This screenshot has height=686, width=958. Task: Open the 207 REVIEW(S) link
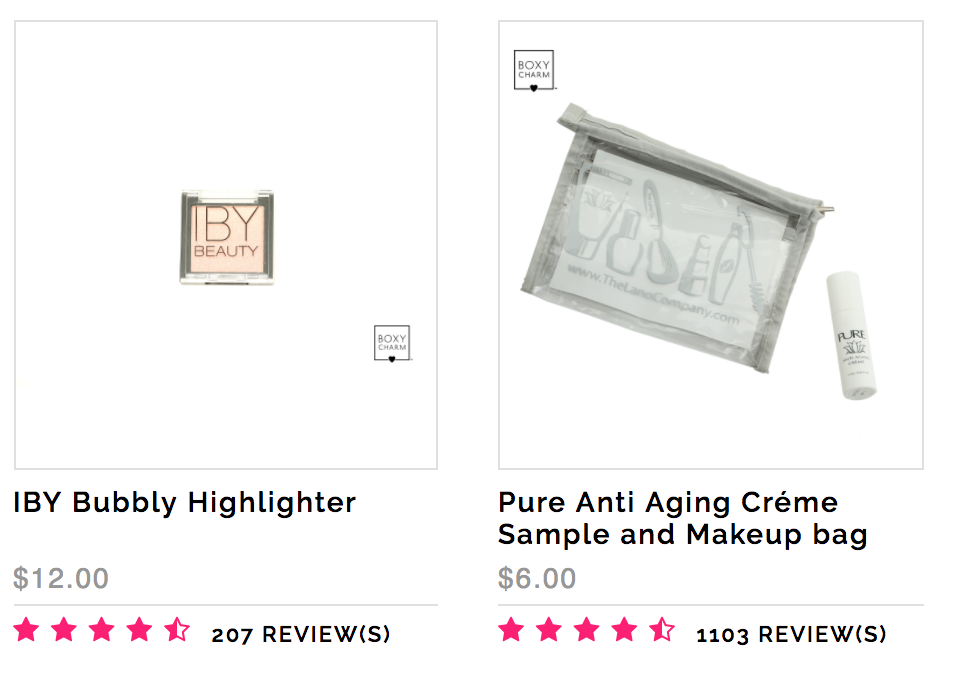click(301, 634)
